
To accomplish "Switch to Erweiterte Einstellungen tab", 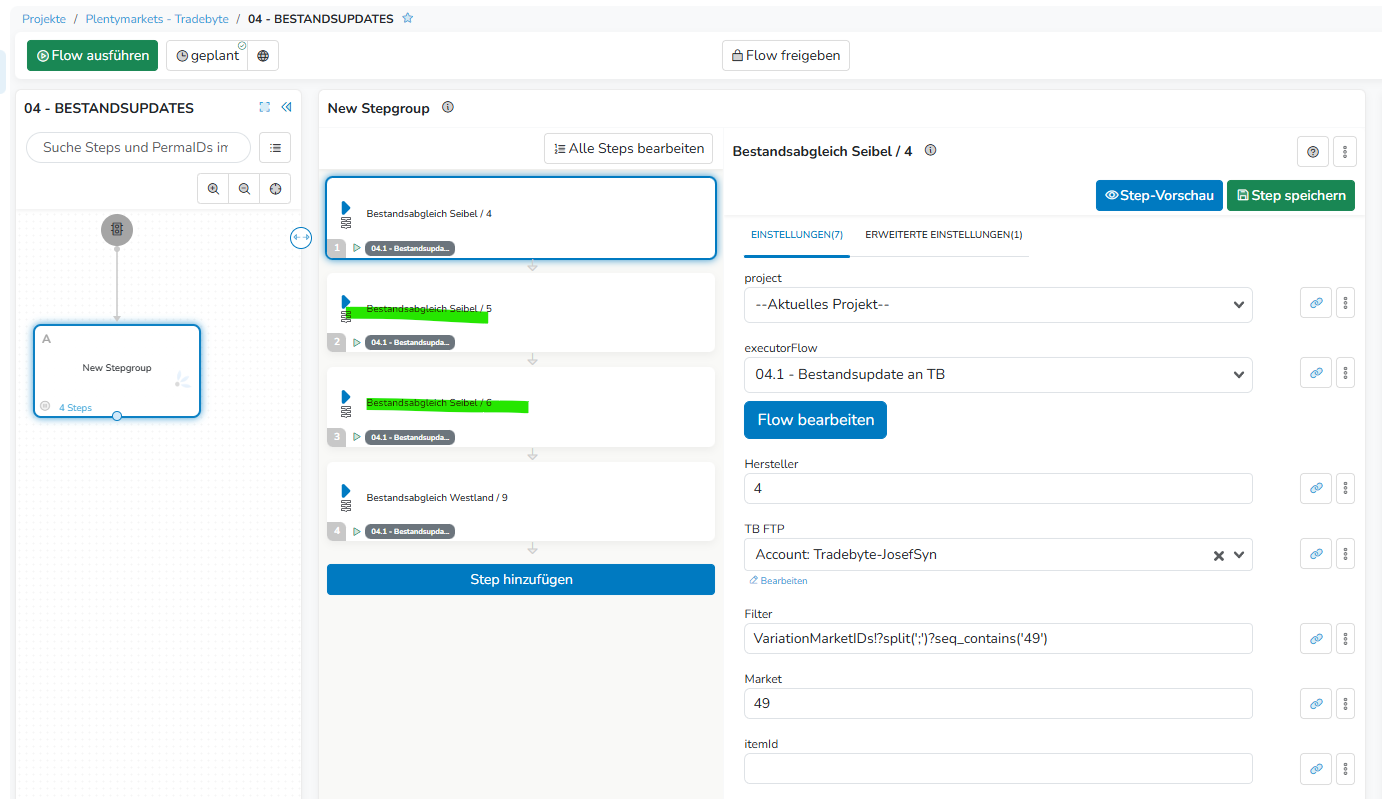I will [x=943, y=235].
